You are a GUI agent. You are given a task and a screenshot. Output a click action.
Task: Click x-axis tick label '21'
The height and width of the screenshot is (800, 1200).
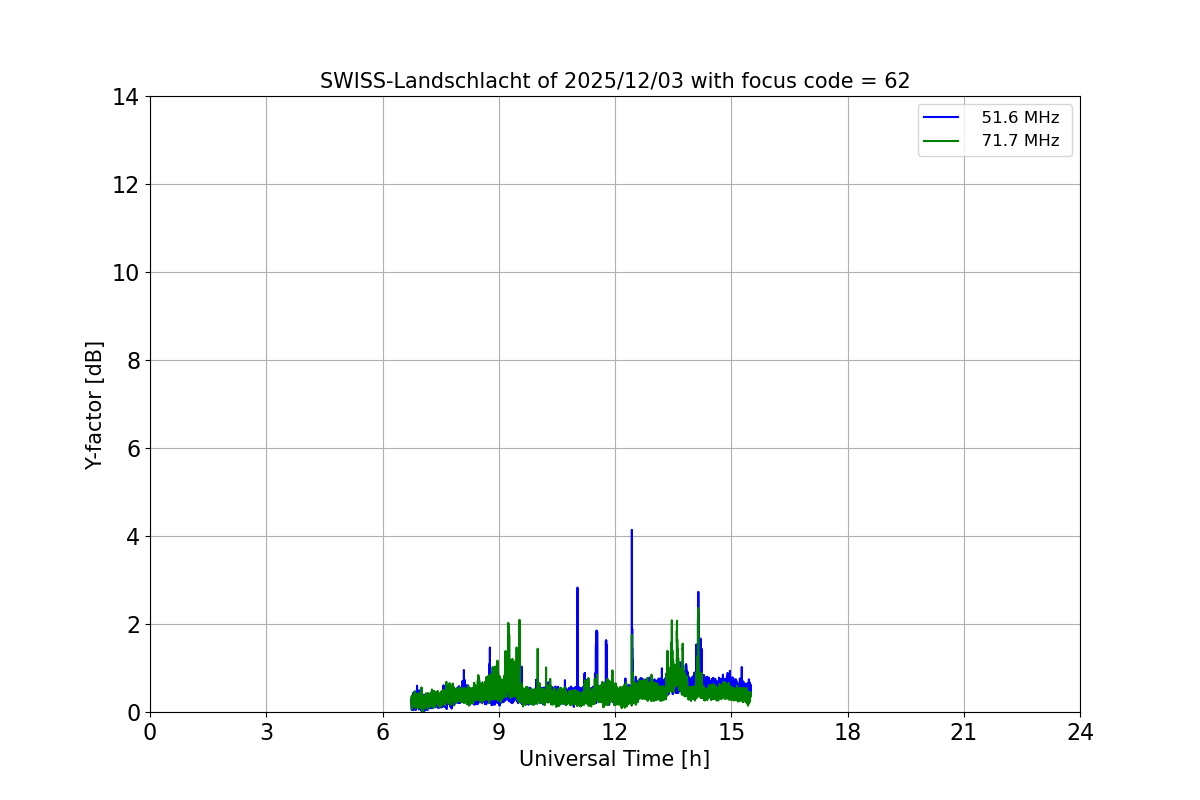tap(964, 732)
